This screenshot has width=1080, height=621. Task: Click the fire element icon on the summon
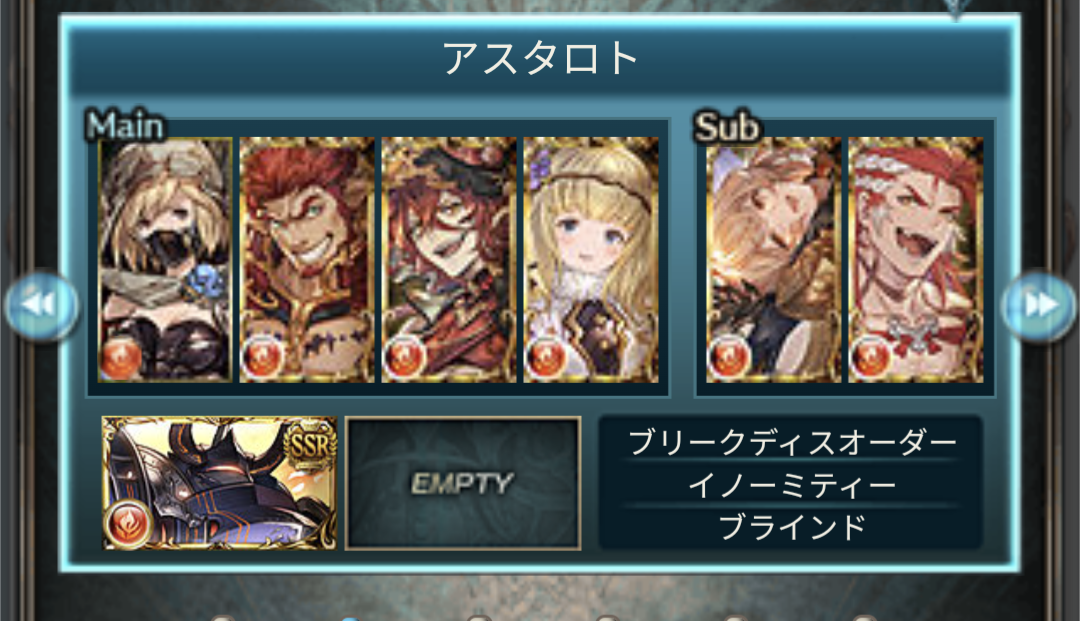tap(129, 523)
